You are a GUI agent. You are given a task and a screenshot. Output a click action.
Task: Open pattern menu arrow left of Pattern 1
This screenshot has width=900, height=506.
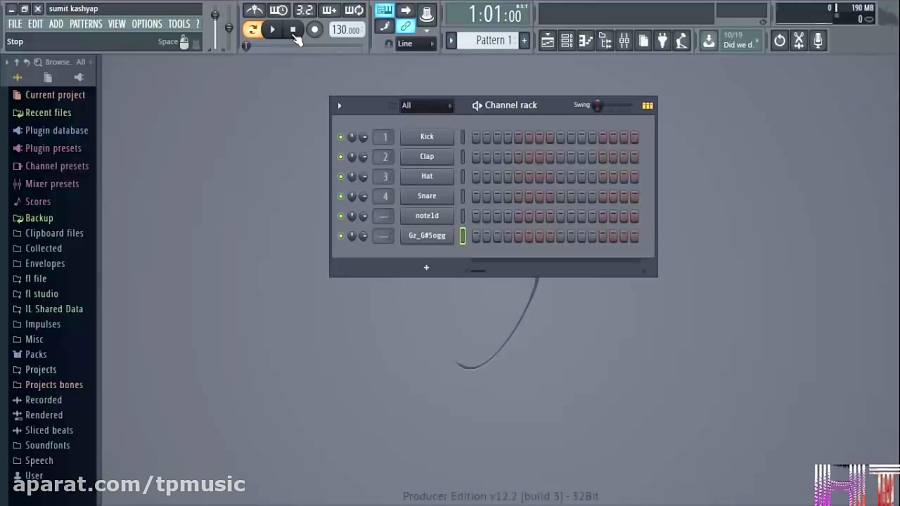(x=451, y=40)
